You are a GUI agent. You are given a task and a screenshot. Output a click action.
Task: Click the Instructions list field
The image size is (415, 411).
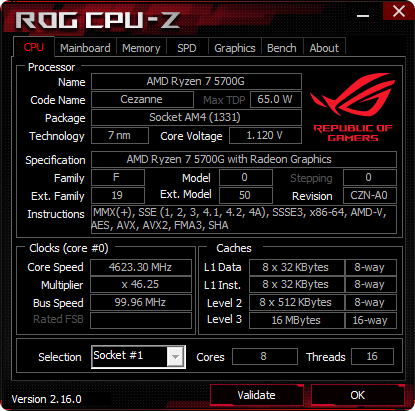244,219
